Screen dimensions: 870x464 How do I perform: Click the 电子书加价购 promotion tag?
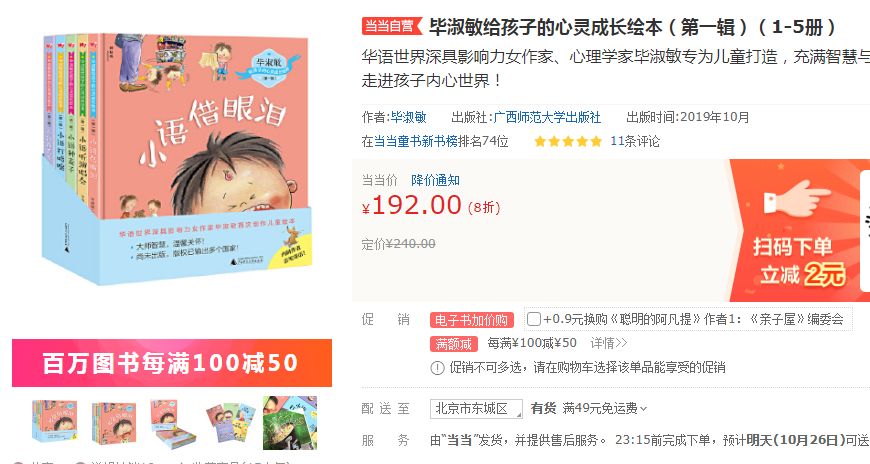click(472, 320)
